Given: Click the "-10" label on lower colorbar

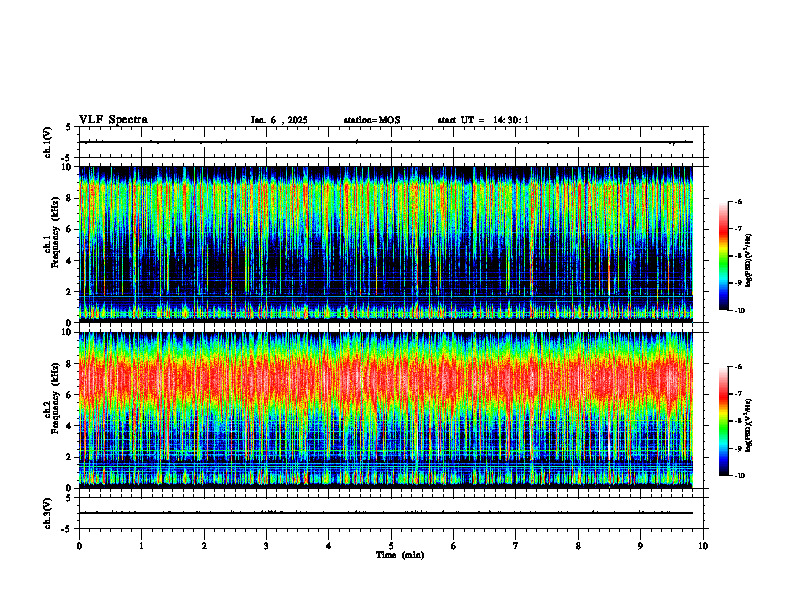Looking at the screenshot, I should pos(739,476).
